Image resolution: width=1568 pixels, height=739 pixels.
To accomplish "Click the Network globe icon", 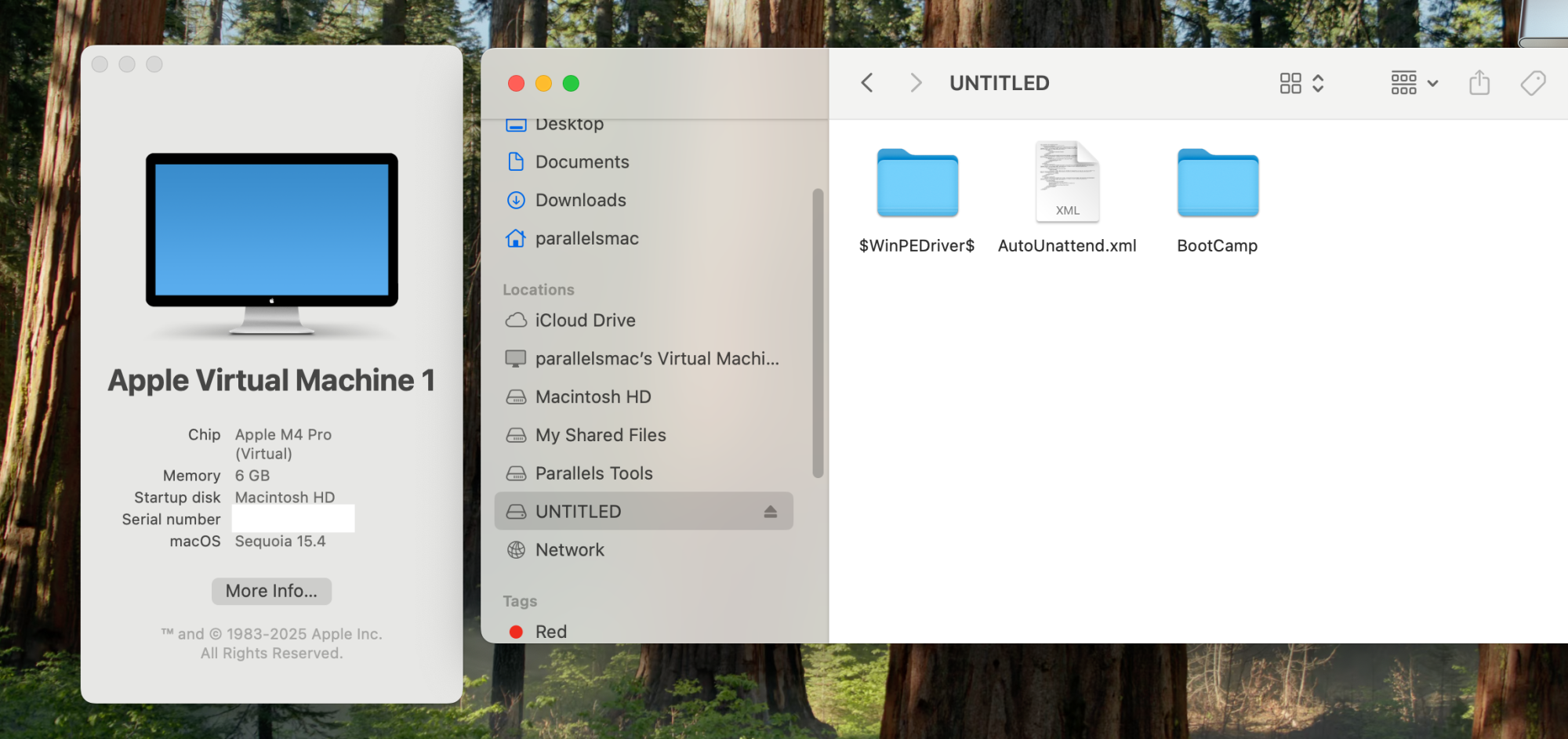I will (x=516, y=550).
